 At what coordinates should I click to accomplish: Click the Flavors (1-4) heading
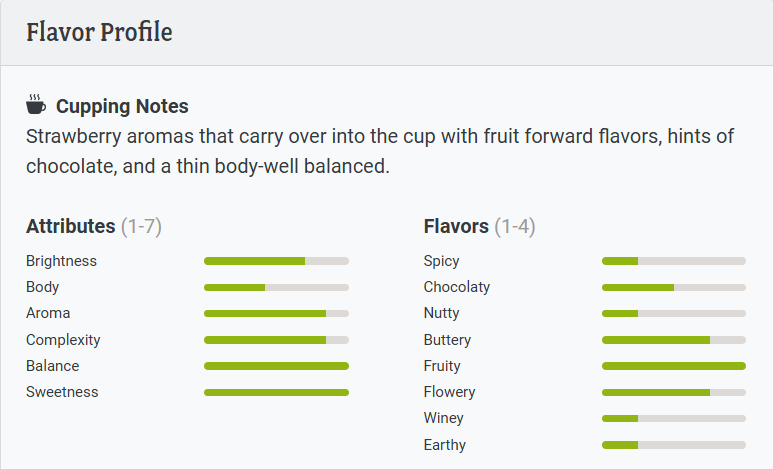coord(479,227)
